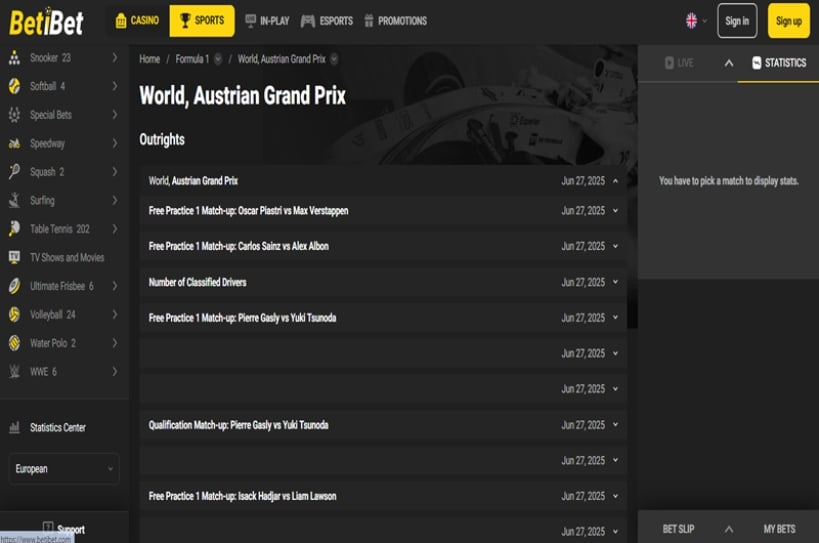
Task: Expand the Snooker chevron
Action: (114, 57)
